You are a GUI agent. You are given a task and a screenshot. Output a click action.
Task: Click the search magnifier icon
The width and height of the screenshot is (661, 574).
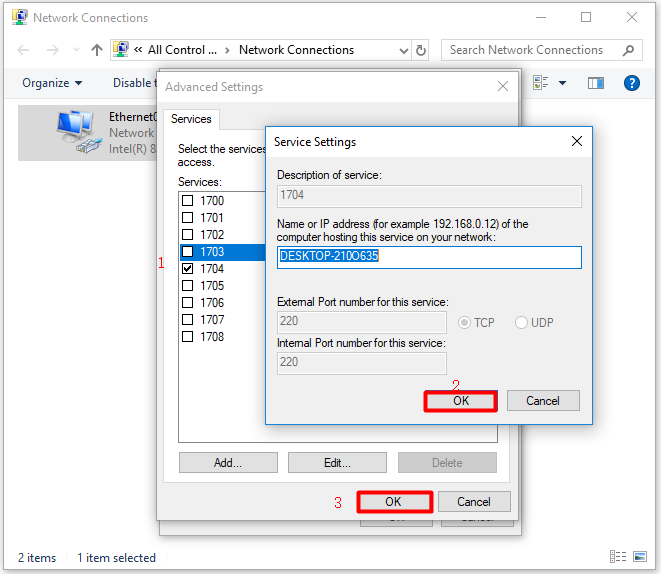[628, 50]
